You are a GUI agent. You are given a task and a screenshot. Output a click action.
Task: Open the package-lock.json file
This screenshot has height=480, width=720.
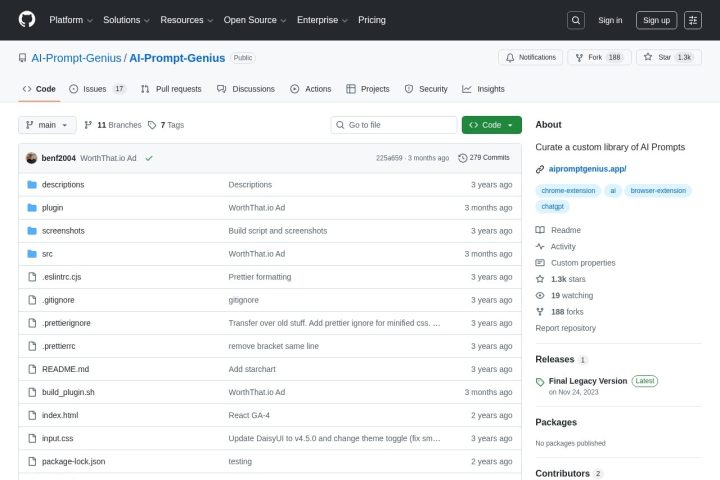(73, 461)
